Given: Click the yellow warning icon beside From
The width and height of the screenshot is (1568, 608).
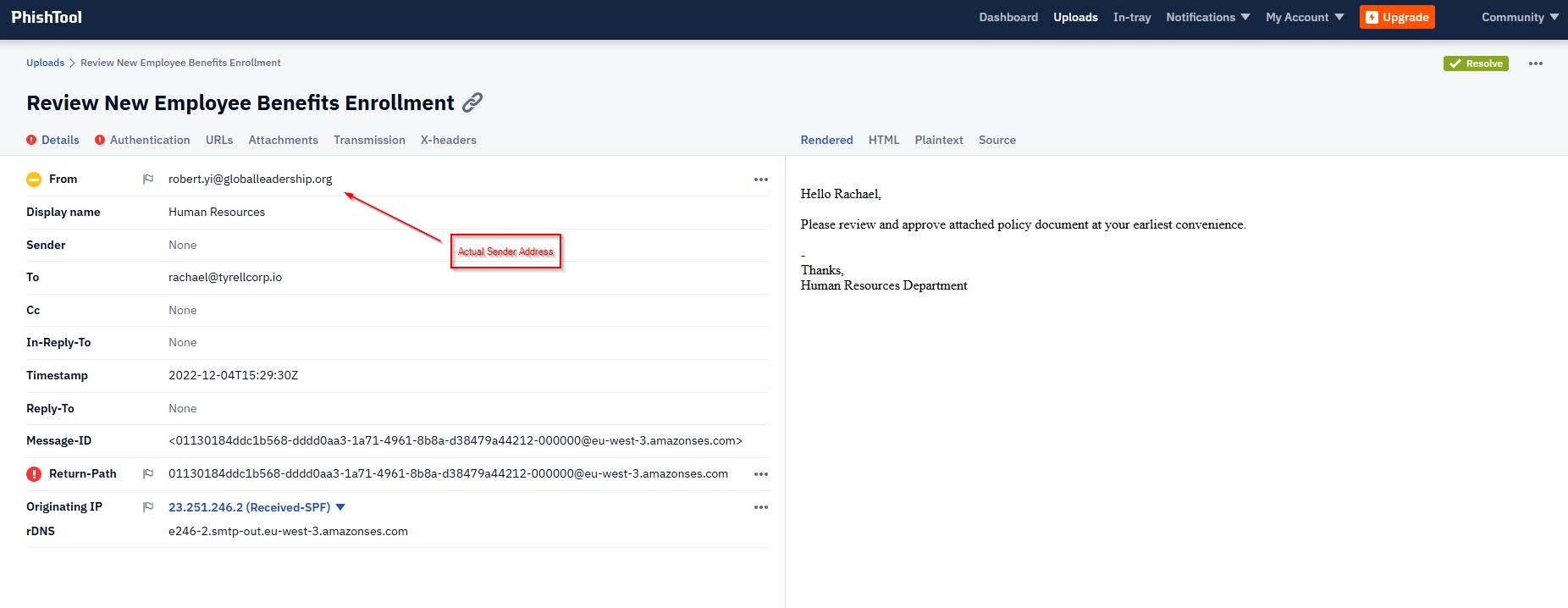Looking at the screenshot, I should 34,180.
